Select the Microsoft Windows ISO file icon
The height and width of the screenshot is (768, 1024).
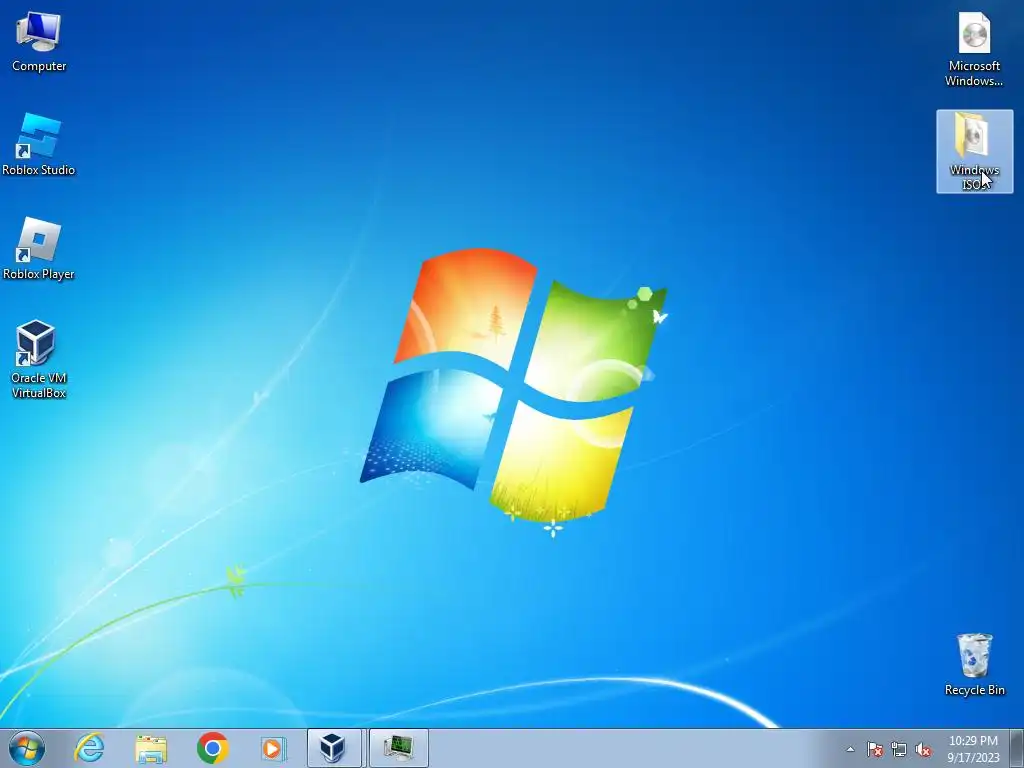coord(974,49)
